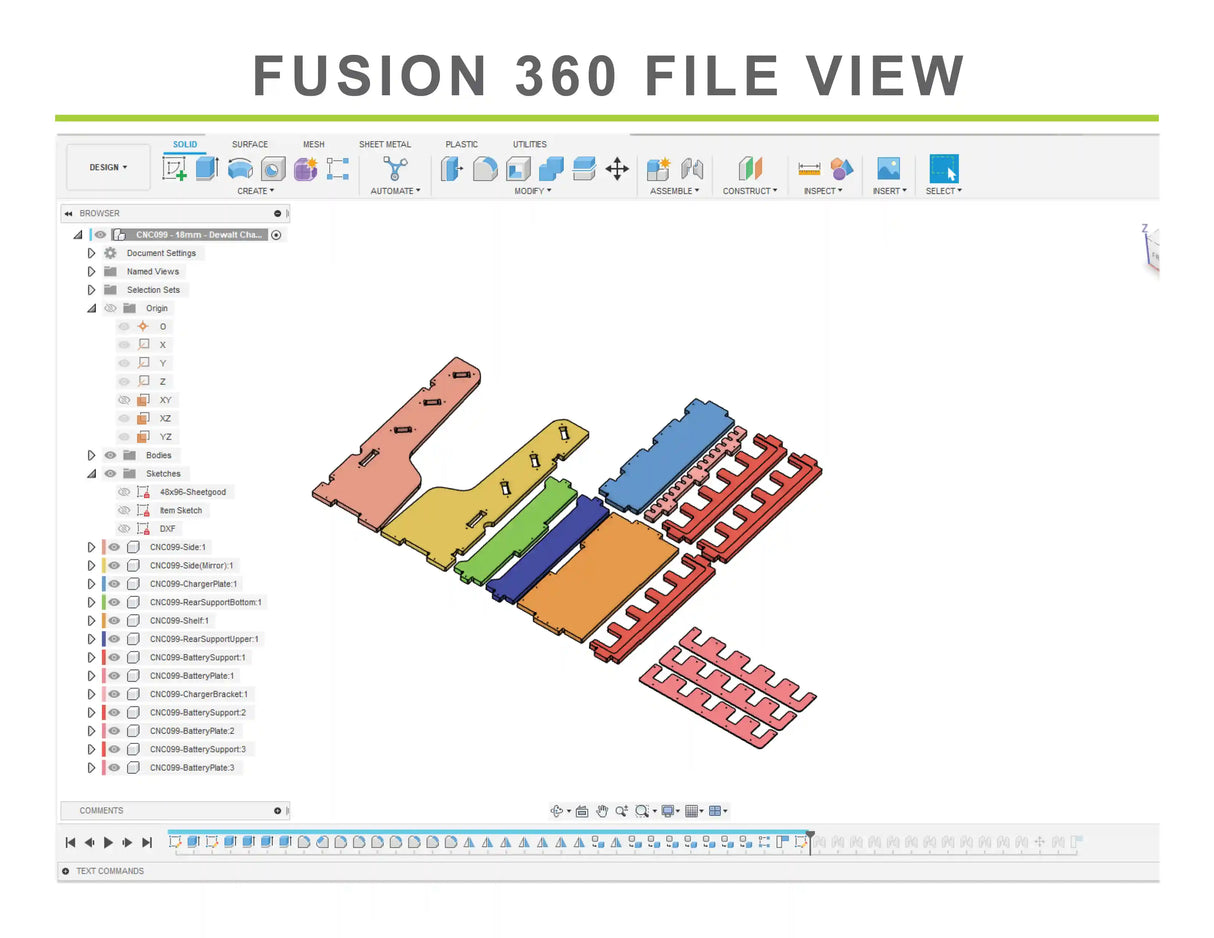Show the 48x96-Sheetgood sketch

point(124,492)
